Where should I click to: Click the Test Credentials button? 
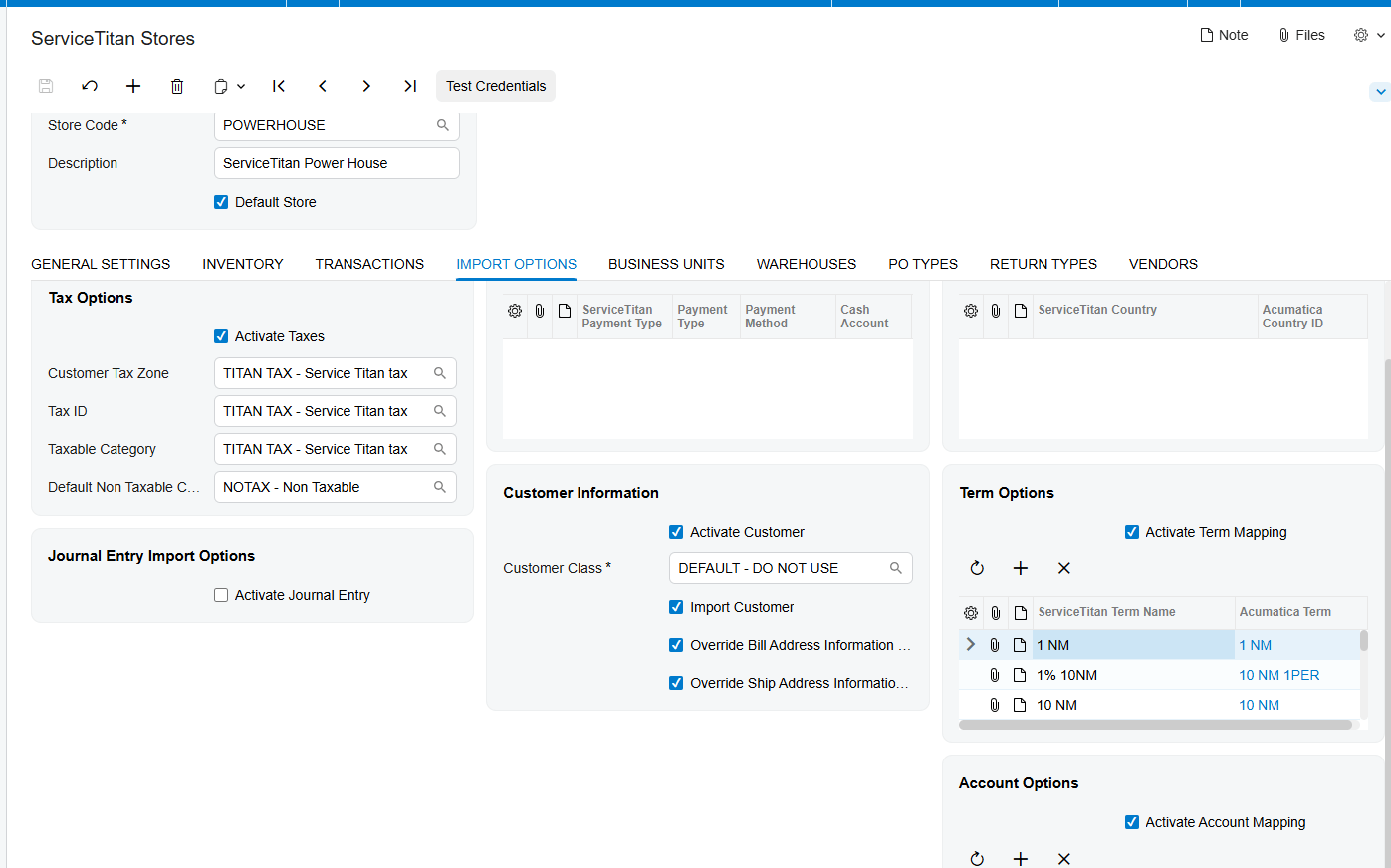(496, 86)
